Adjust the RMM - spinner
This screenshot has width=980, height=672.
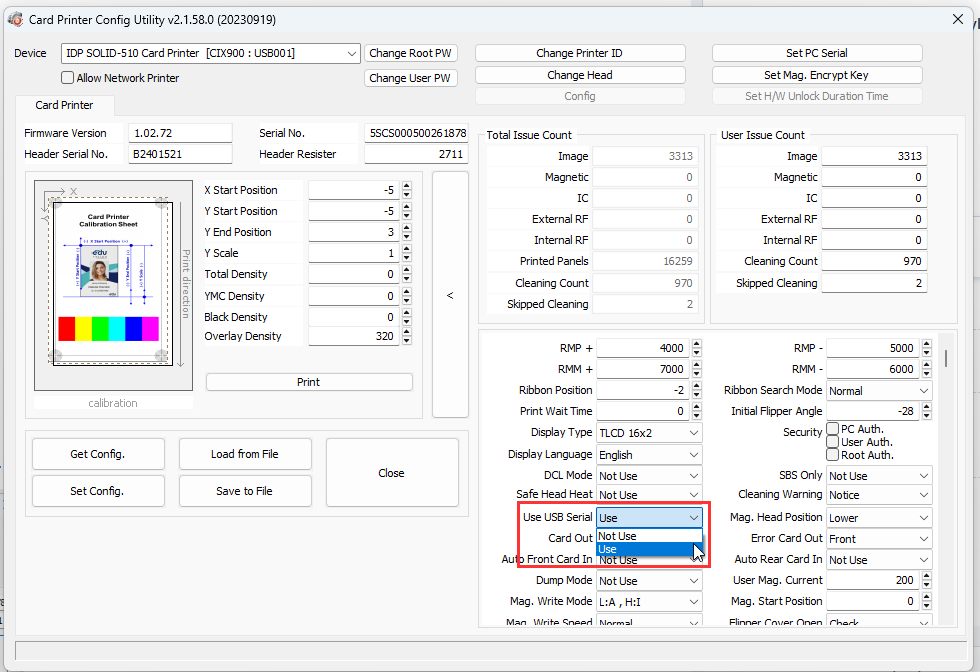[x=927, y=369]
